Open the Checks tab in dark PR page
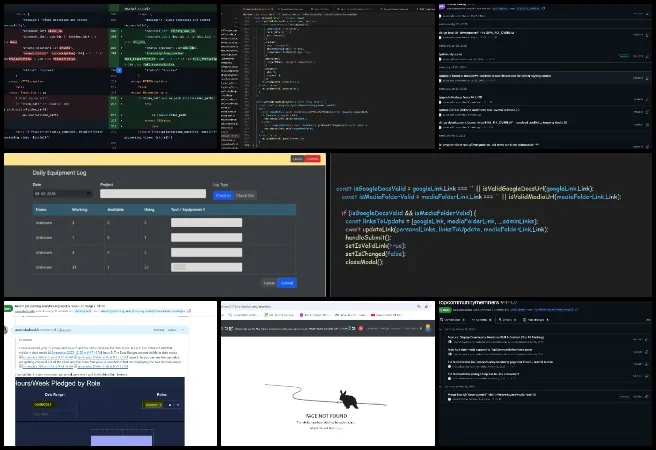Image resolution: width=656 pixels, height=450 pixels. 507,320
